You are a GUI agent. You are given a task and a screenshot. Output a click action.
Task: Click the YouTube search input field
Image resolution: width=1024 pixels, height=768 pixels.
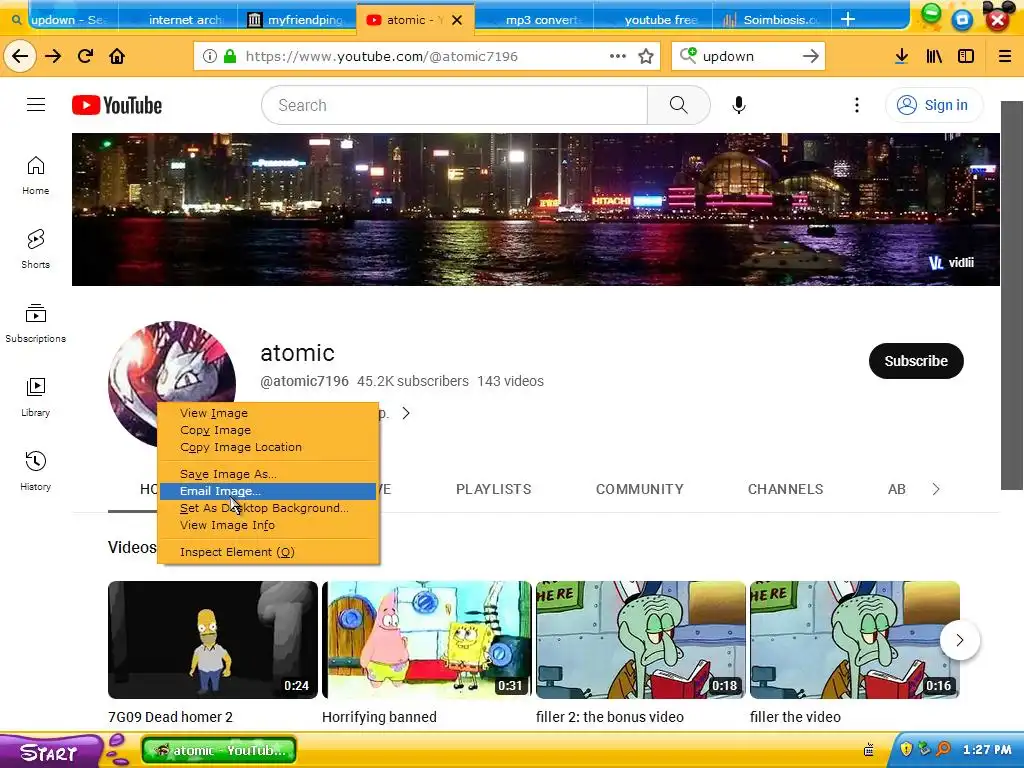455,105
